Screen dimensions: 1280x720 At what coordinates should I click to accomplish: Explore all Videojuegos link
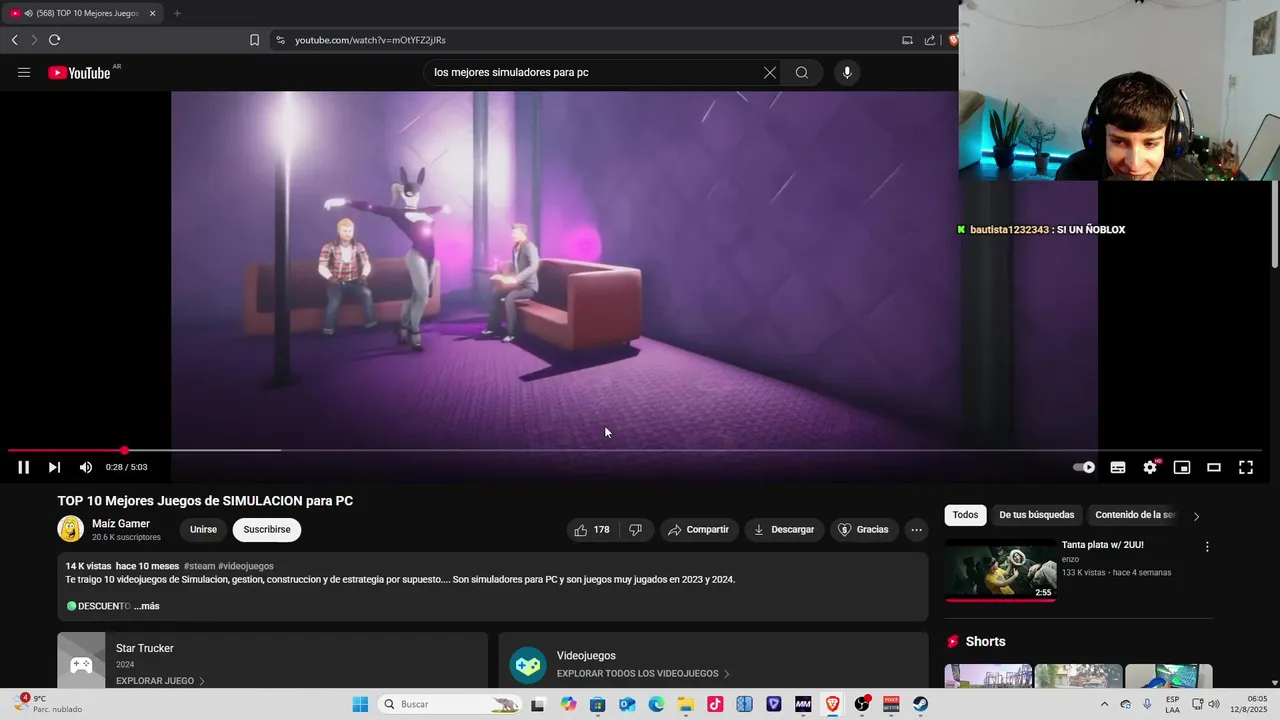(643, 674)
